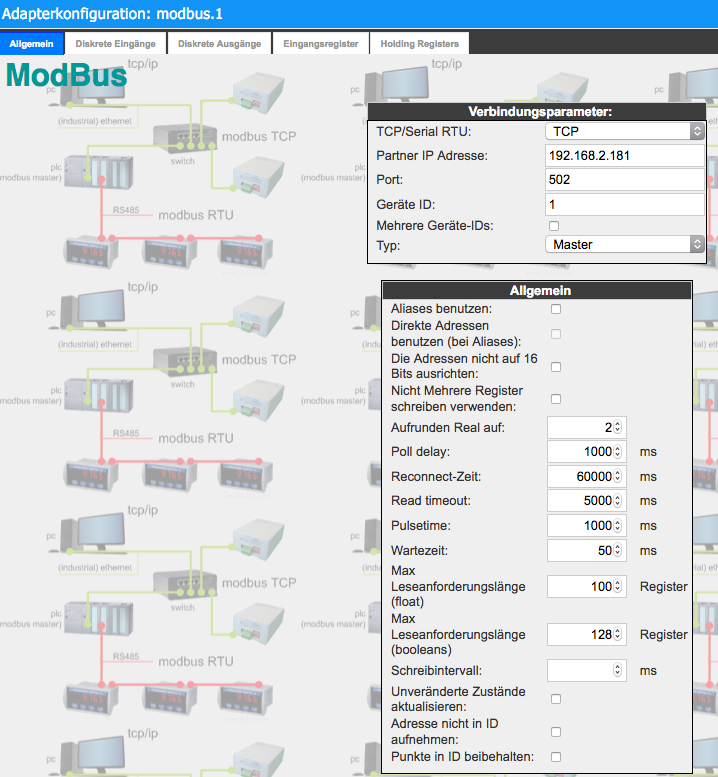Open the Eingangsregister tab
This screenshot has width=718, height=777.
coord(321,44)
